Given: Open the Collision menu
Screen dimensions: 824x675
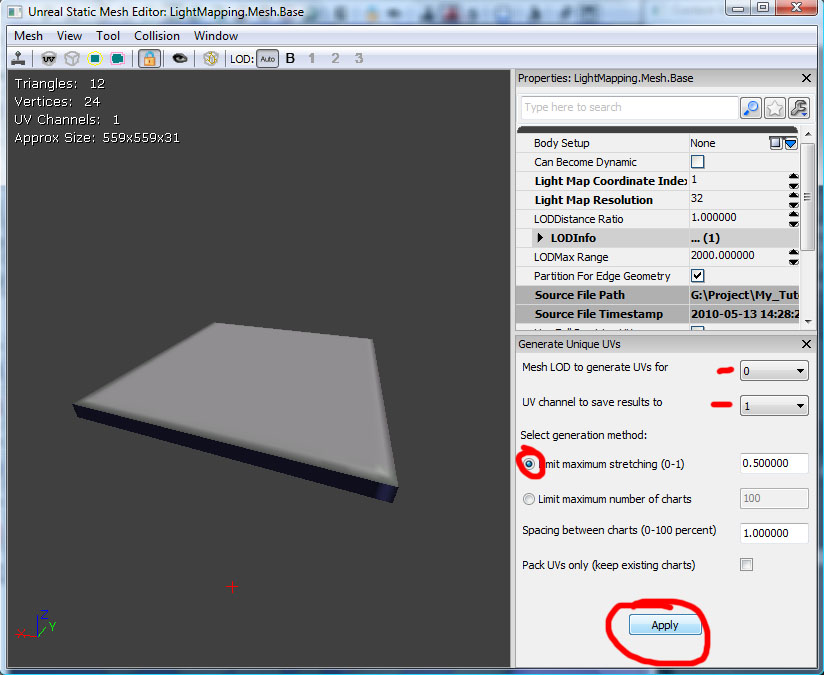Looking at the screenshot, I should 157,35.
